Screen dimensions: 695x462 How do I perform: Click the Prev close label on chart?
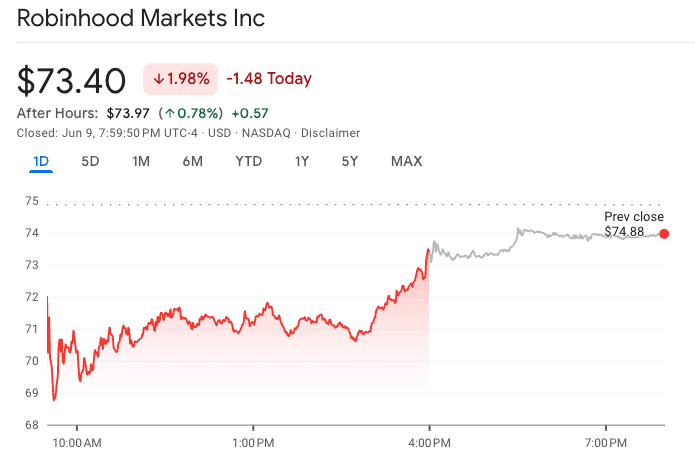click(634, 217)
